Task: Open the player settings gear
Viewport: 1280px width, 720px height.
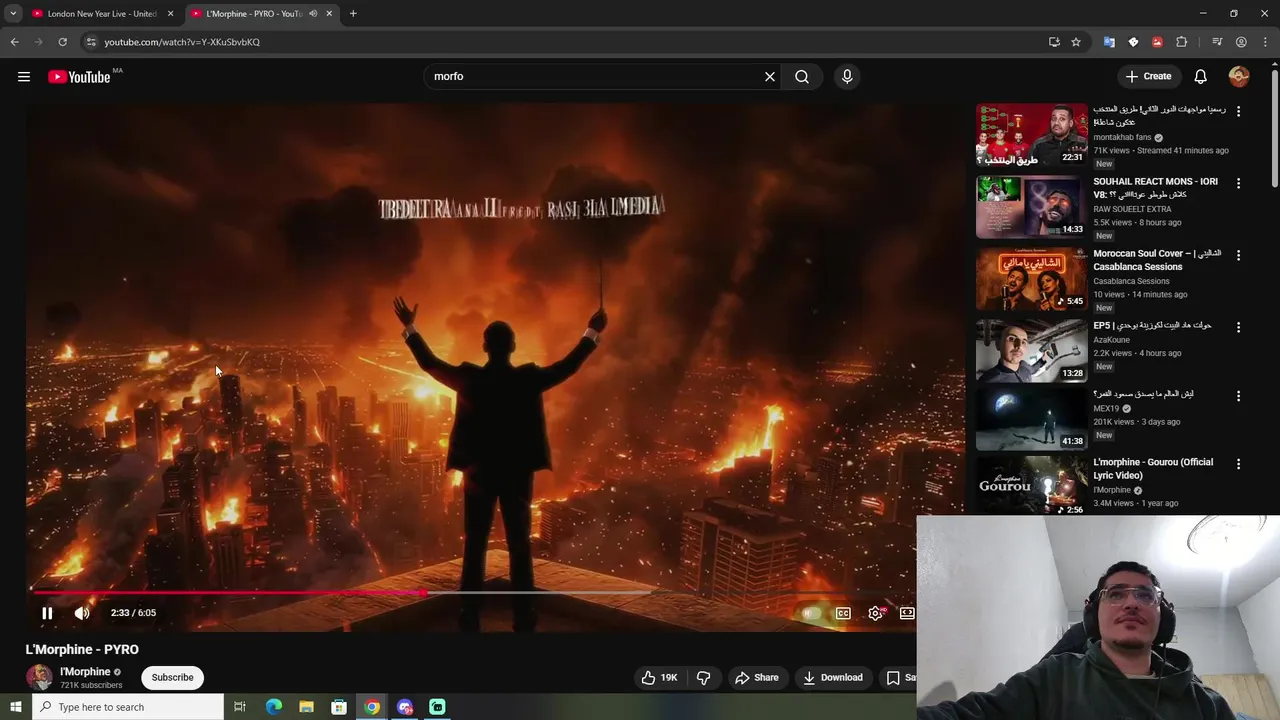Action: click(876, 613)
